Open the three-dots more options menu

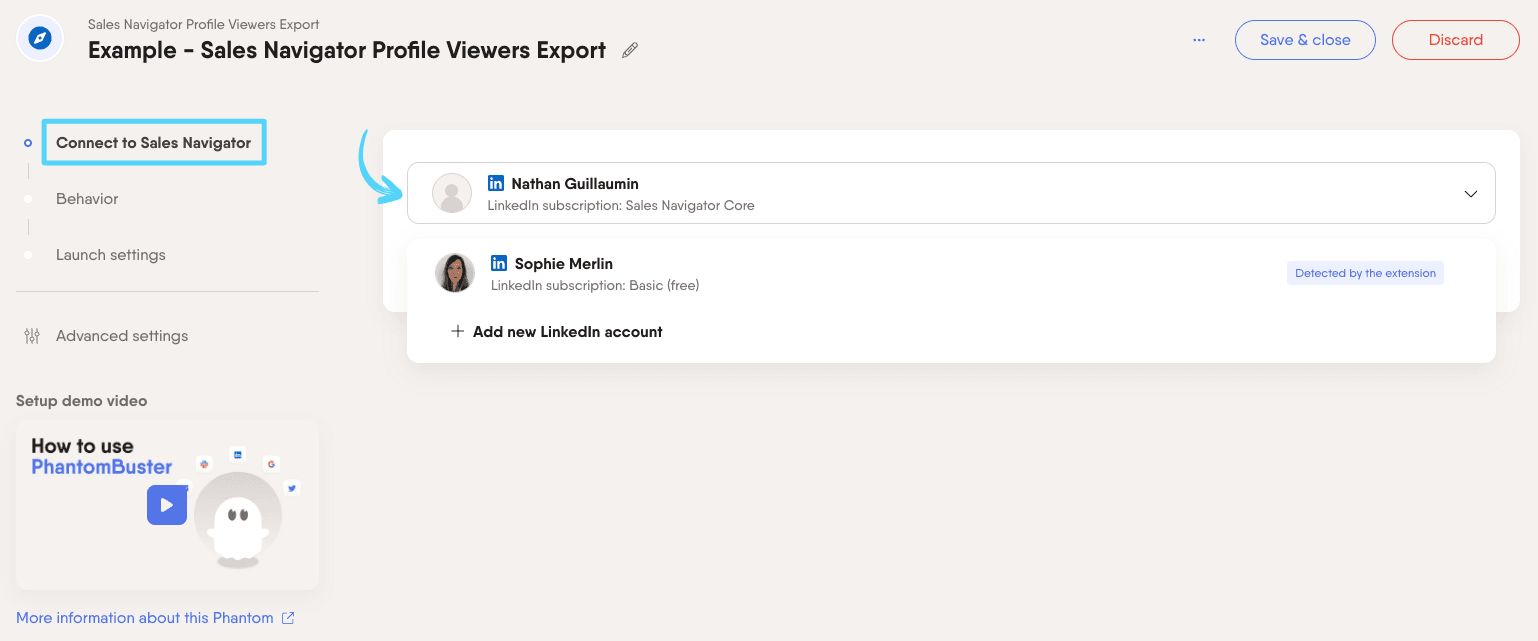coord(1199,40)
